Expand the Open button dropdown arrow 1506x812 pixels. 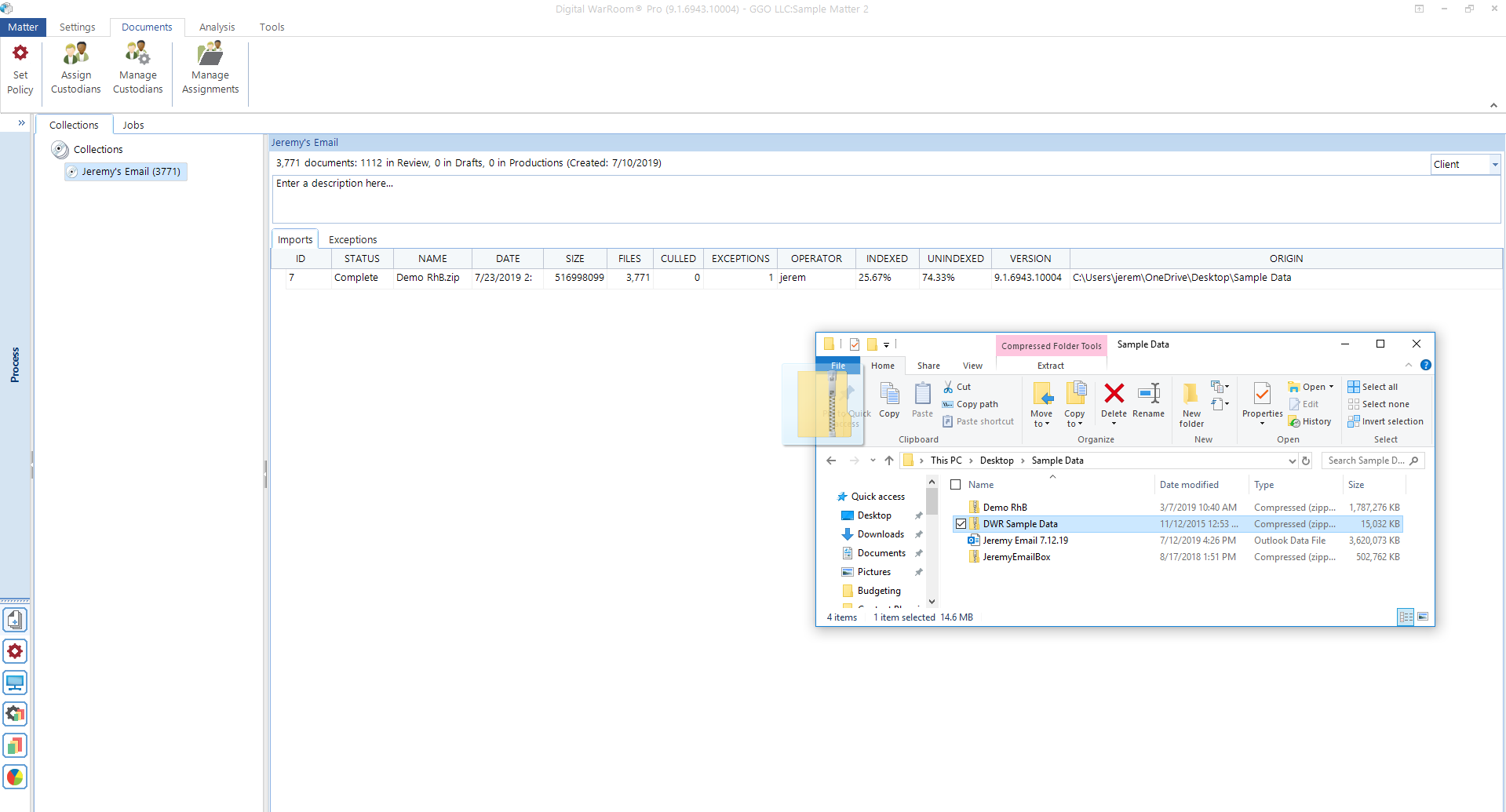point(1331,387)
